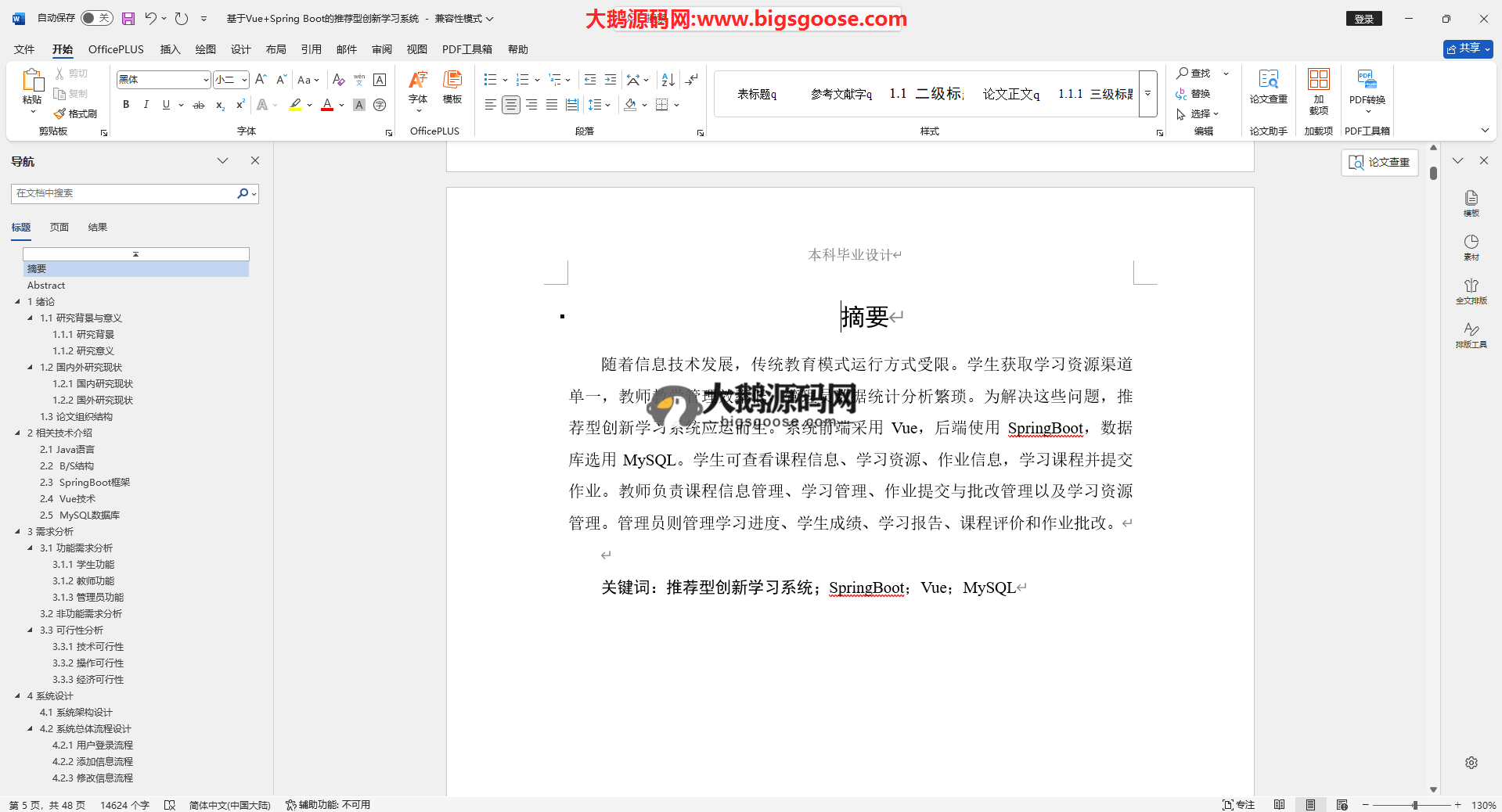Click the center align paragraph icon
The height and width of the screenshot is (812, 1502).
tap(510, 105)
